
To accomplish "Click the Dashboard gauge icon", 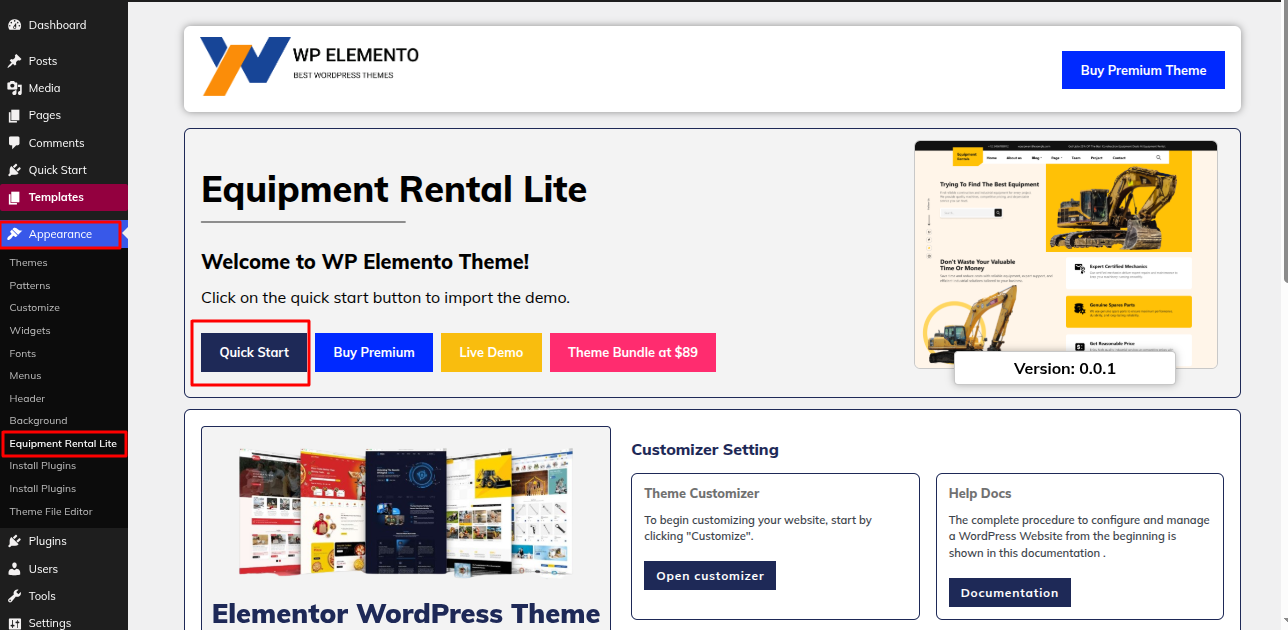I will coord(15,25).
